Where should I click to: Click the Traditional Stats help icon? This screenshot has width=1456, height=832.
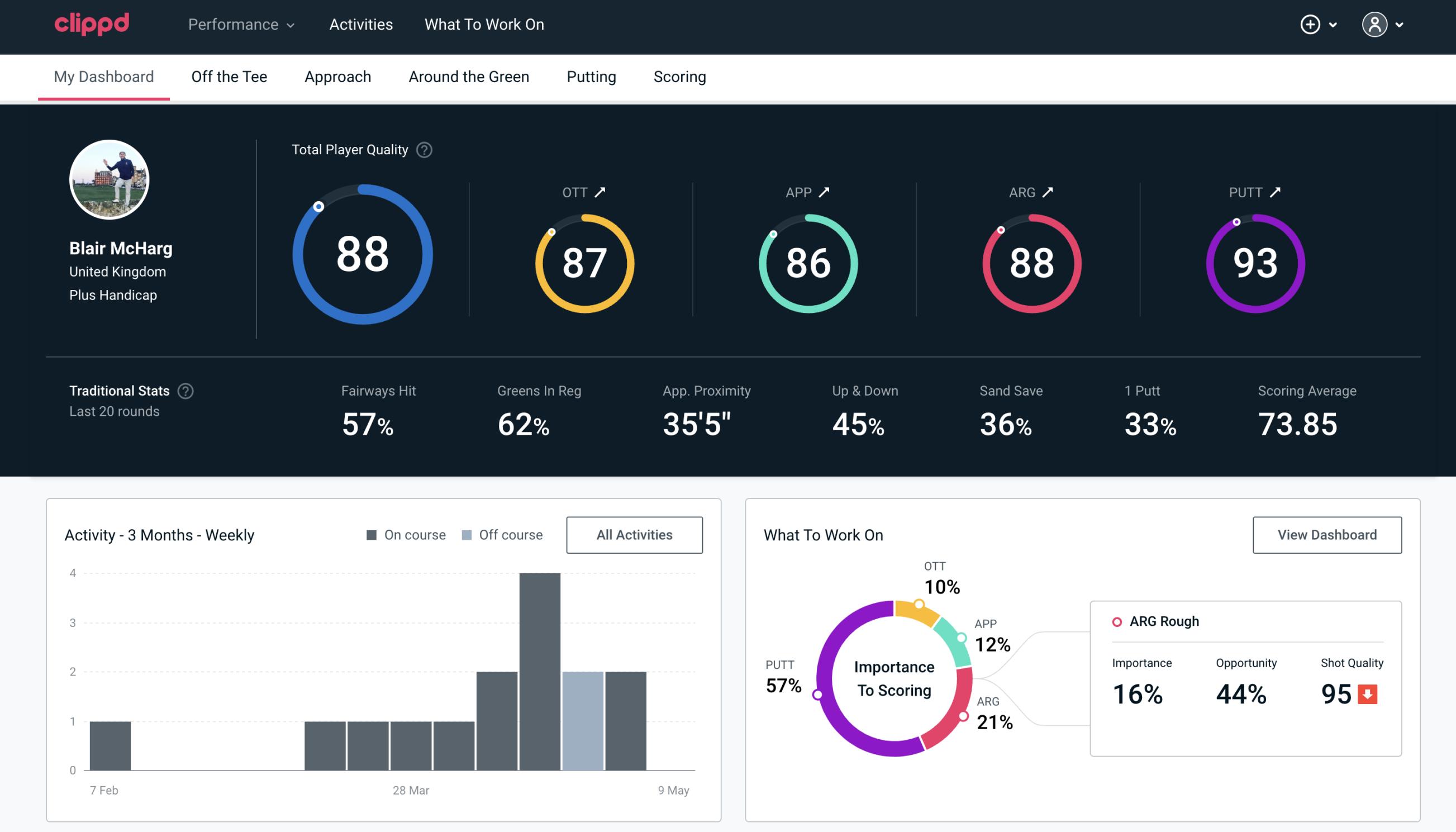point(187,390)
